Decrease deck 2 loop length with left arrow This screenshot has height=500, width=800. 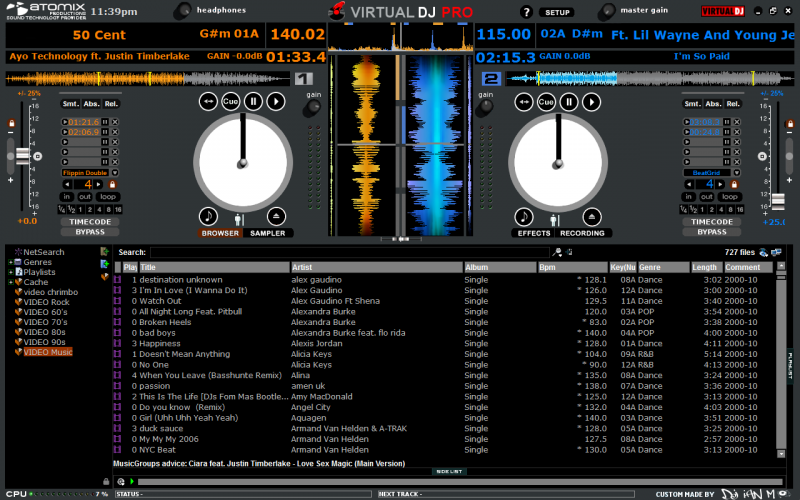point(689,184)
